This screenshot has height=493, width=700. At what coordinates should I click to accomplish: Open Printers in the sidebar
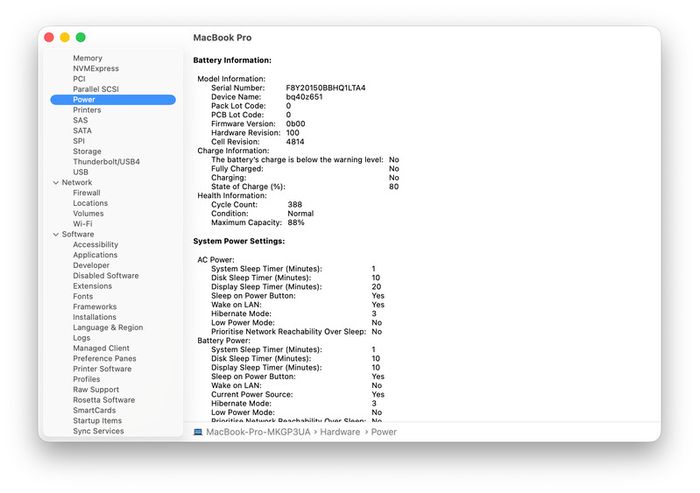[87, 110]
